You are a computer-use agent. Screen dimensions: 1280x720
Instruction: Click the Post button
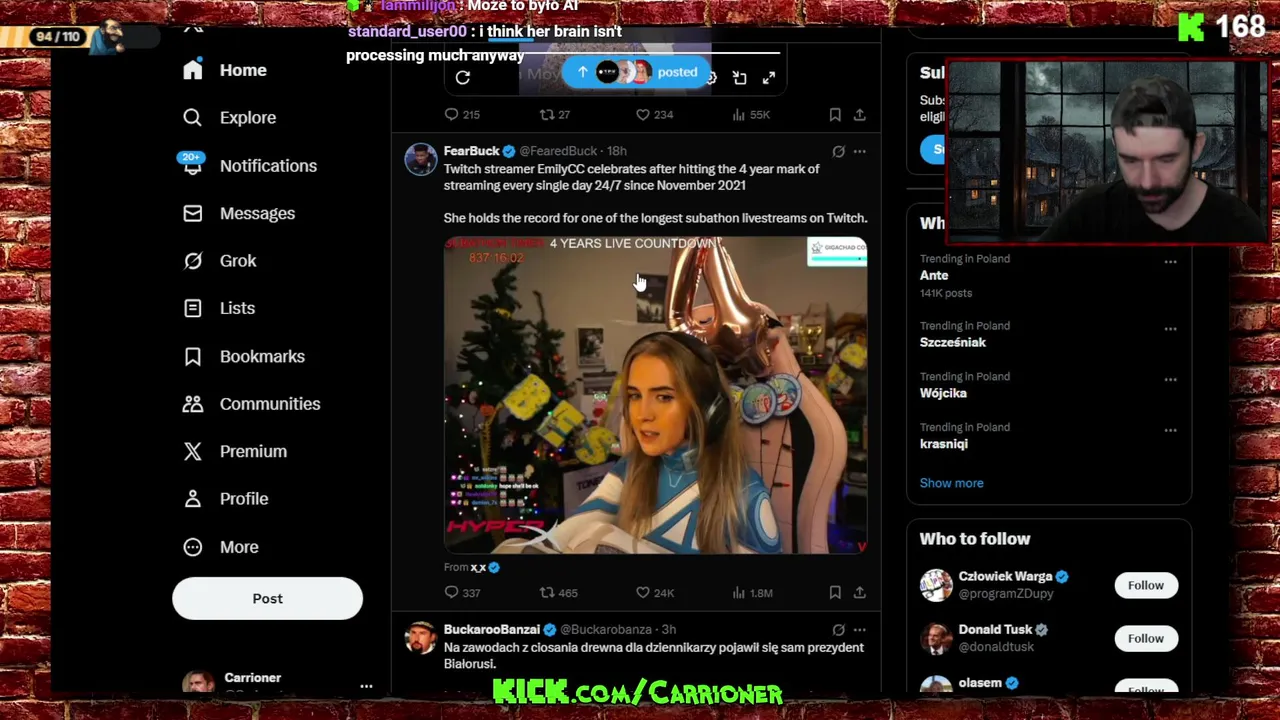267,598
